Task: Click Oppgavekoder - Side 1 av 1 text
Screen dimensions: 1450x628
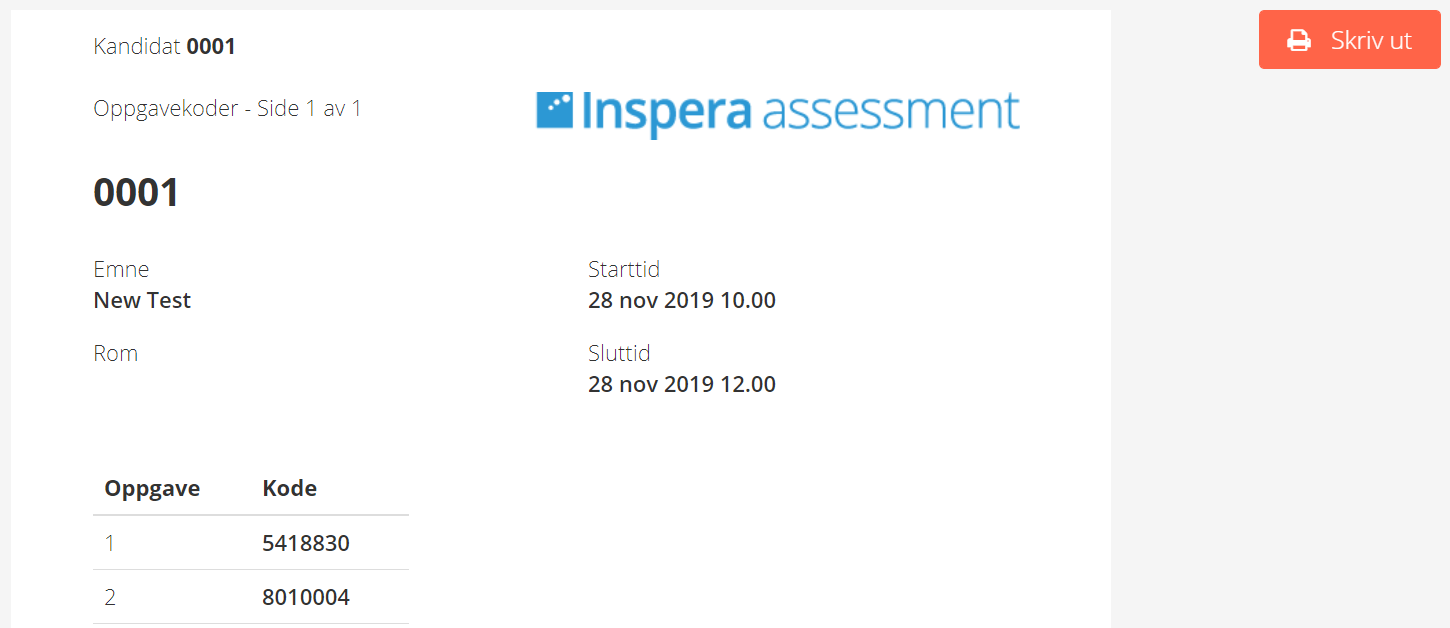Action: click(227, 108)
